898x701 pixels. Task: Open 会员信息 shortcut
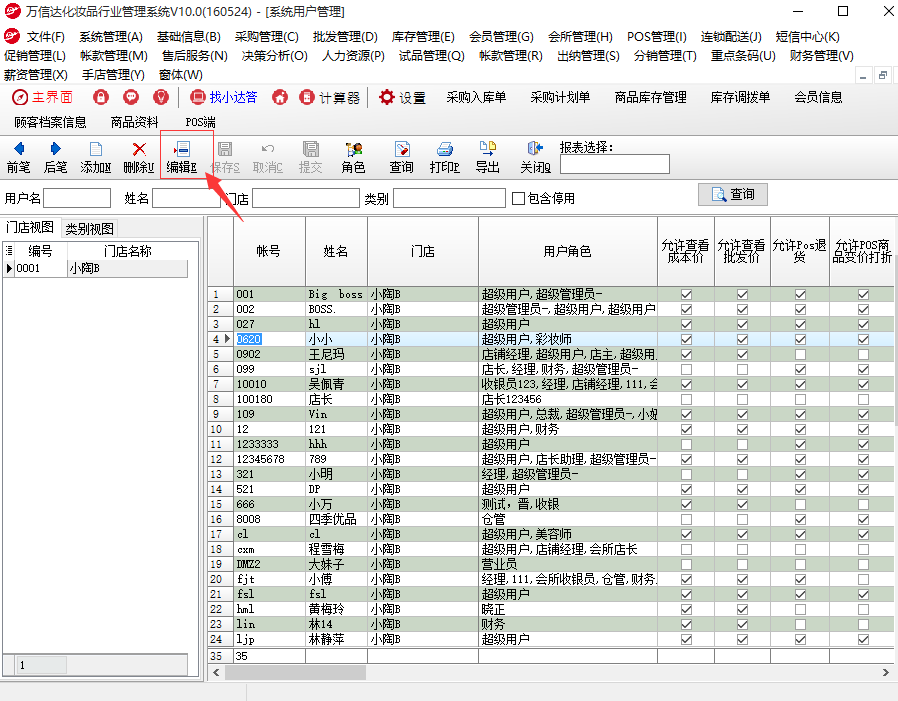coord(818,97)
